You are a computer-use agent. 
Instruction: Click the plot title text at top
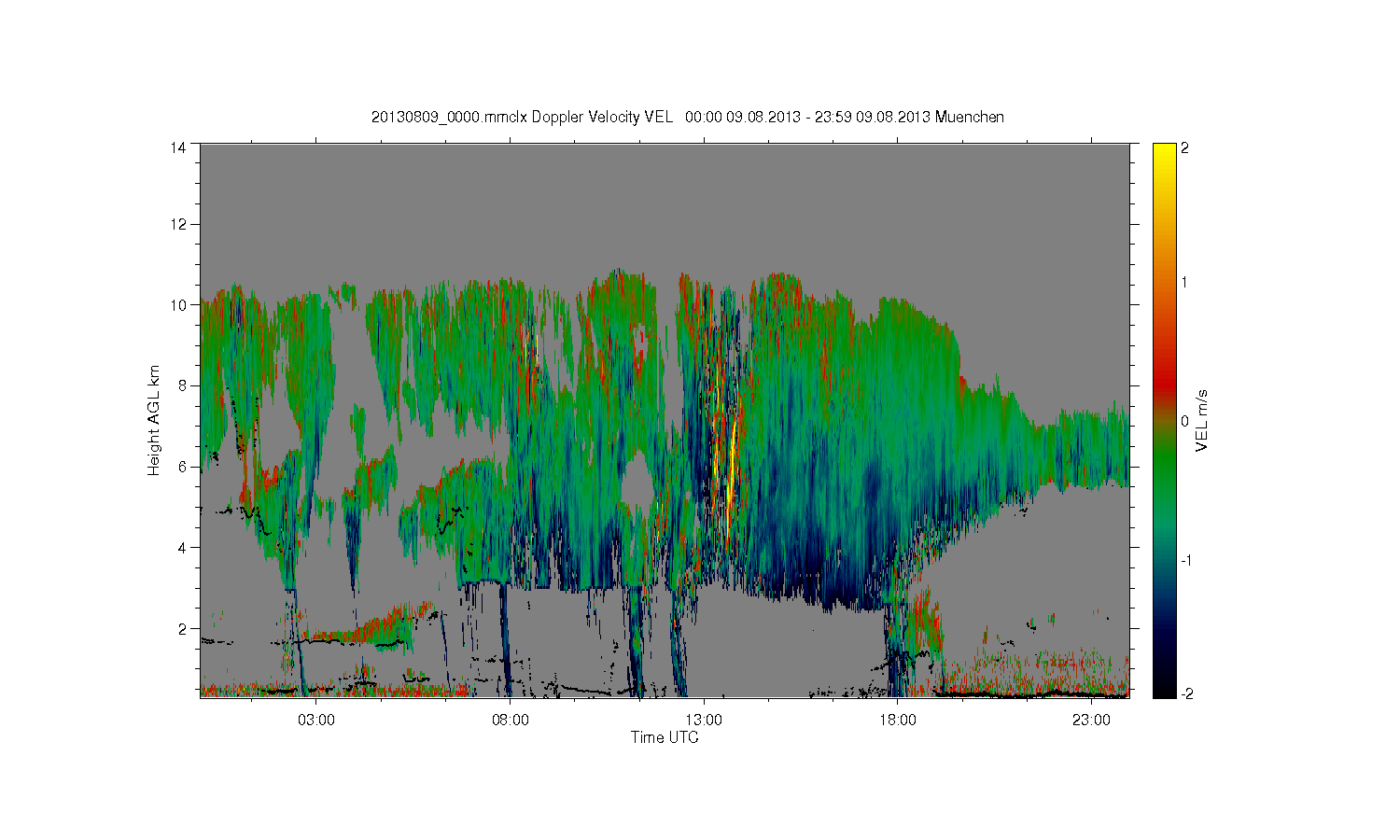pyautogui.click(x=688, y=117)
